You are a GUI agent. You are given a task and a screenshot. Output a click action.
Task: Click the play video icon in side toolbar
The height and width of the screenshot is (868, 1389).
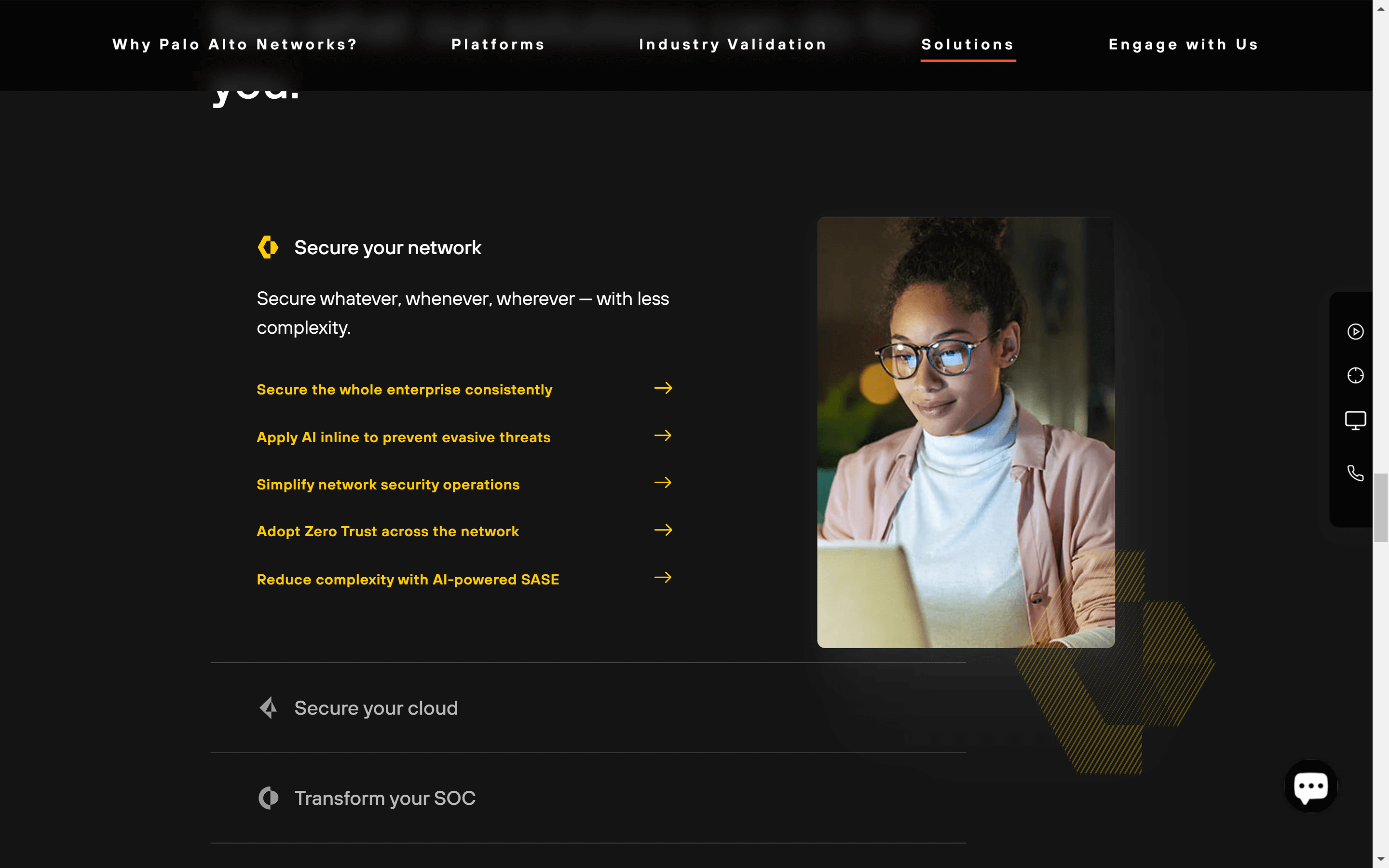(1355, 331)
